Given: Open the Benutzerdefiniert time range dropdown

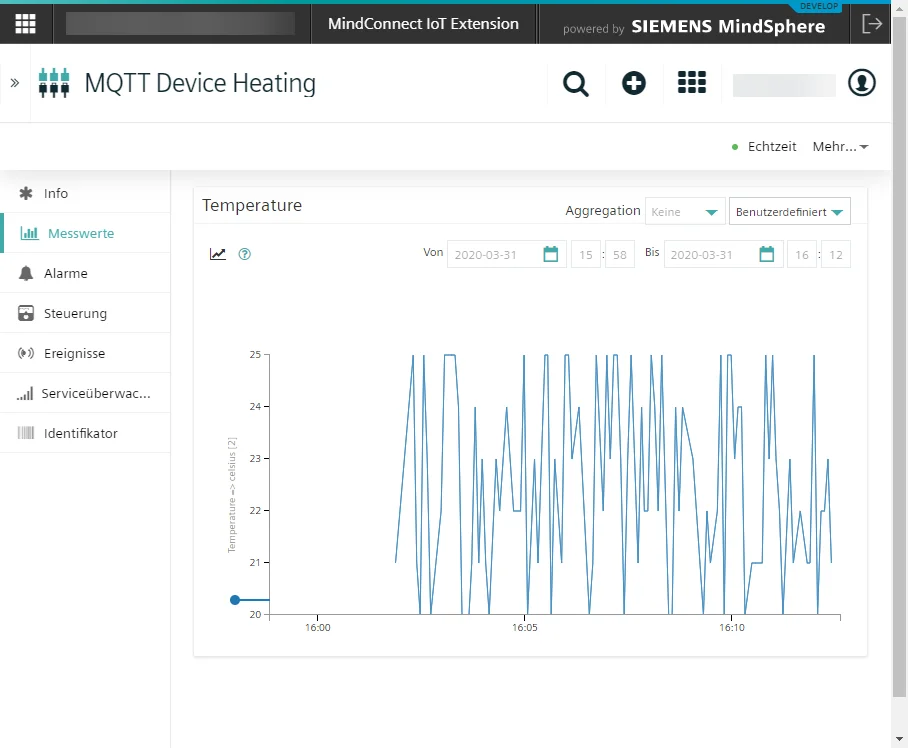Looking at the screenshot, I should pos(789,212).
